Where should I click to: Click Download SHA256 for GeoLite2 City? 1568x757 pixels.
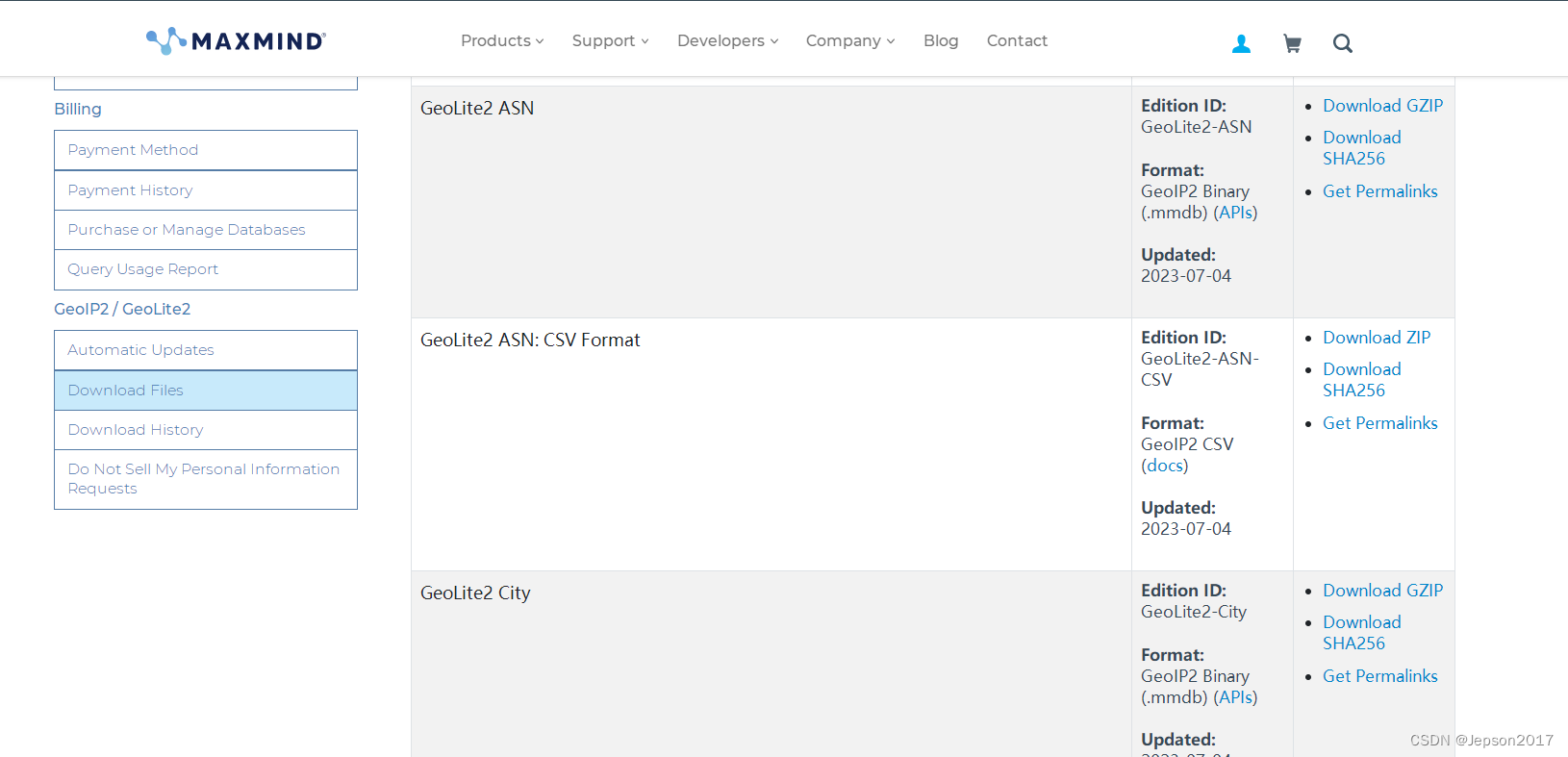[x=1361, y=633]
